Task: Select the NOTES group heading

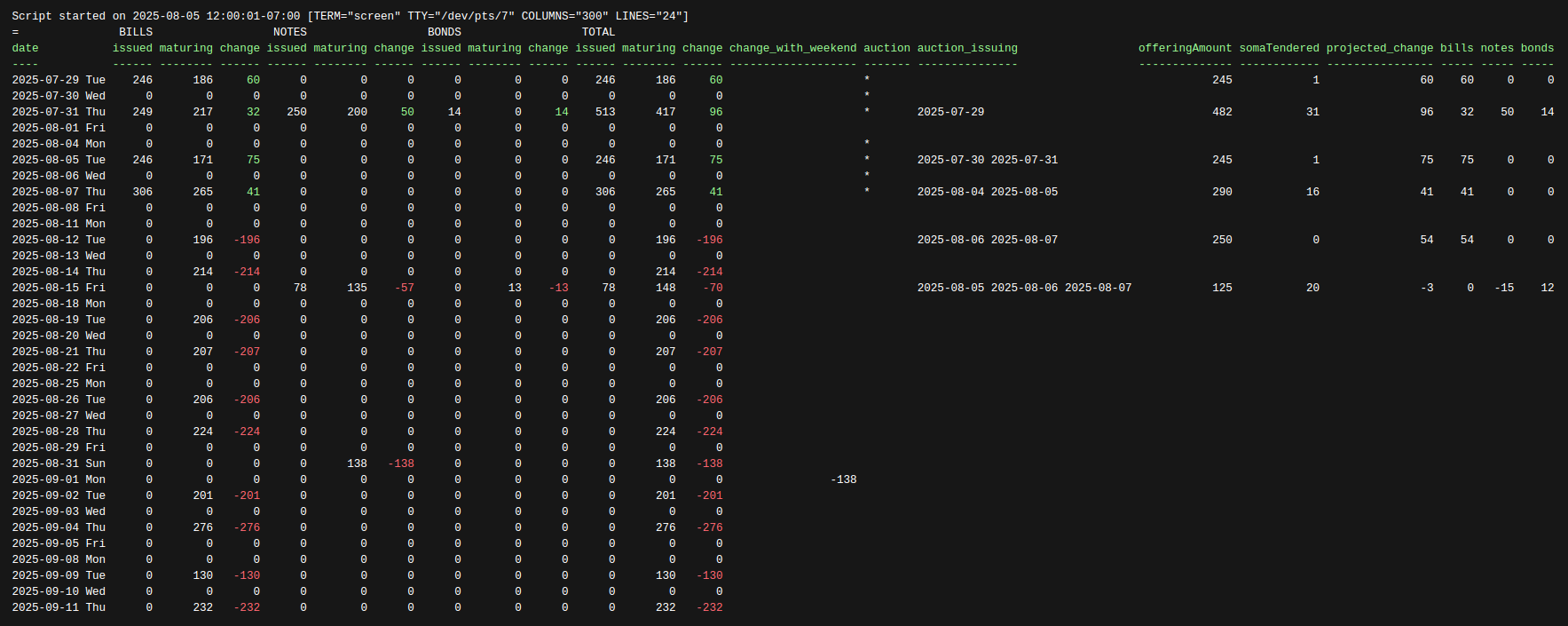Action: pyautogui.click(x=290, y=32)
